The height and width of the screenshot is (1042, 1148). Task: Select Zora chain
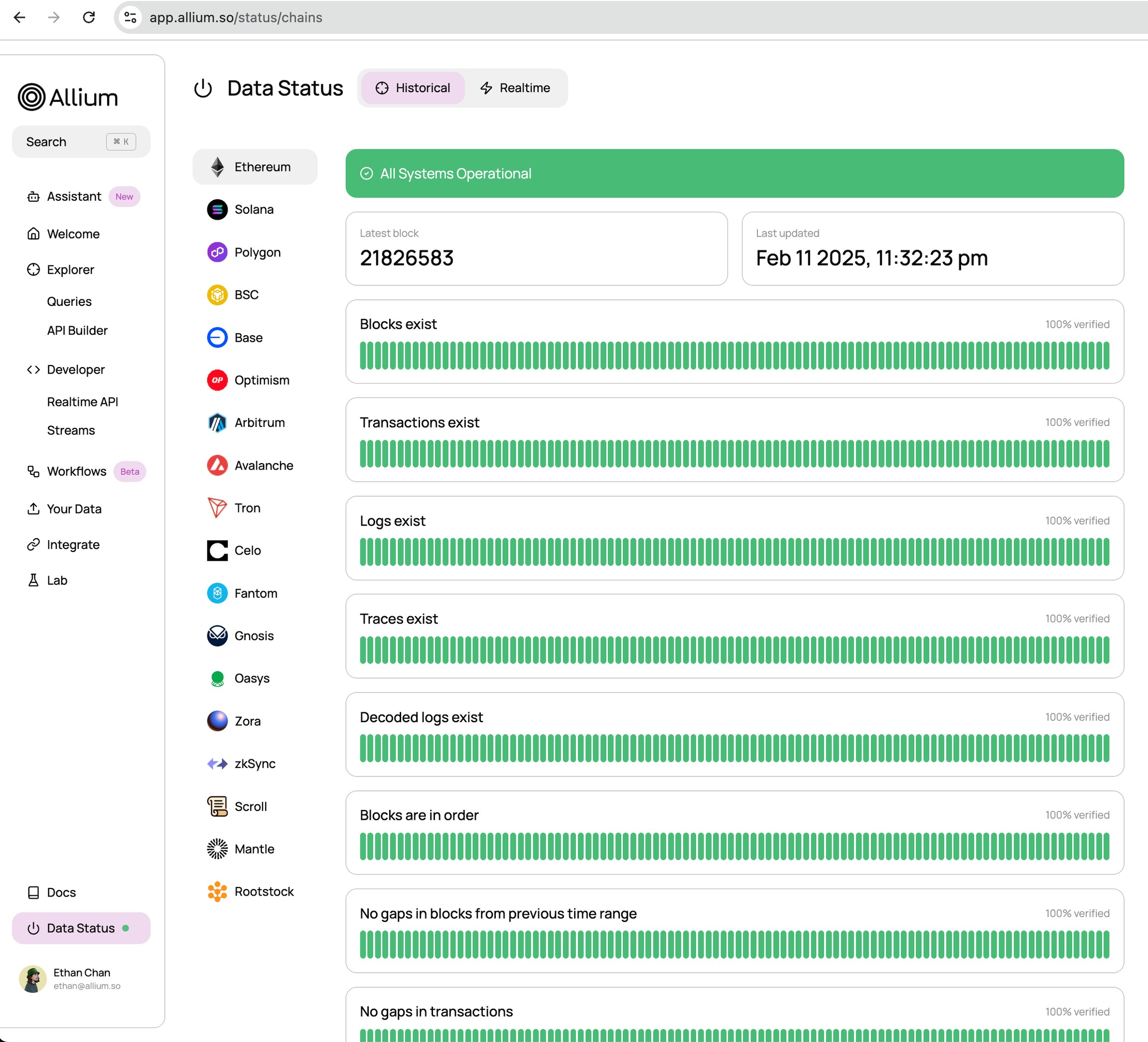point(255,721)
